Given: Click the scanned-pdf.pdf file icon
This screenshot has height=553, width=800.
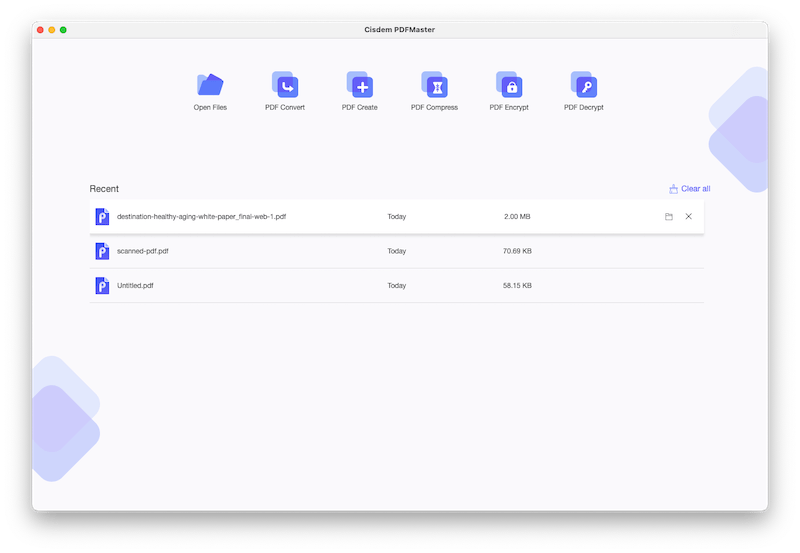Looking at the screenshot, I should tap(102, 251).
